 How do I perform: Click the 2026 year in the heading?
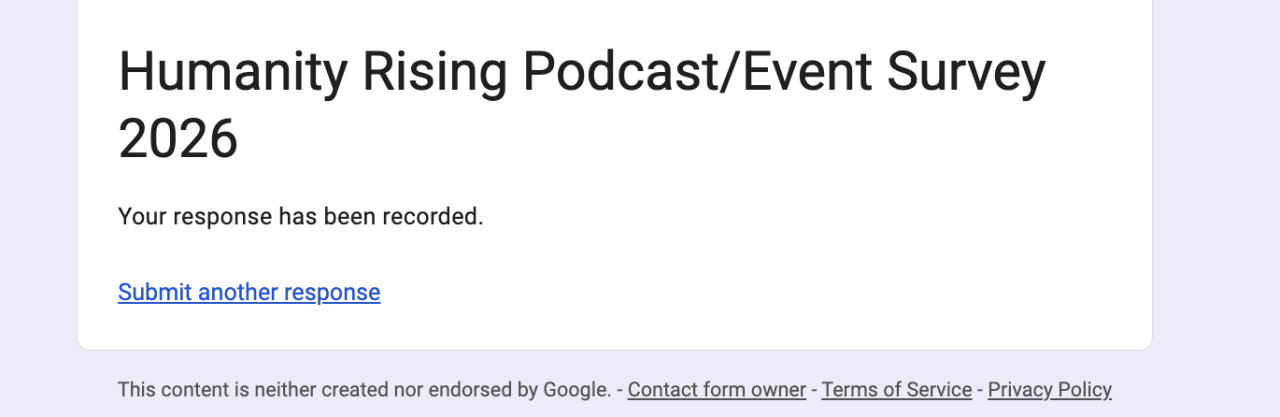coord(178,139)
